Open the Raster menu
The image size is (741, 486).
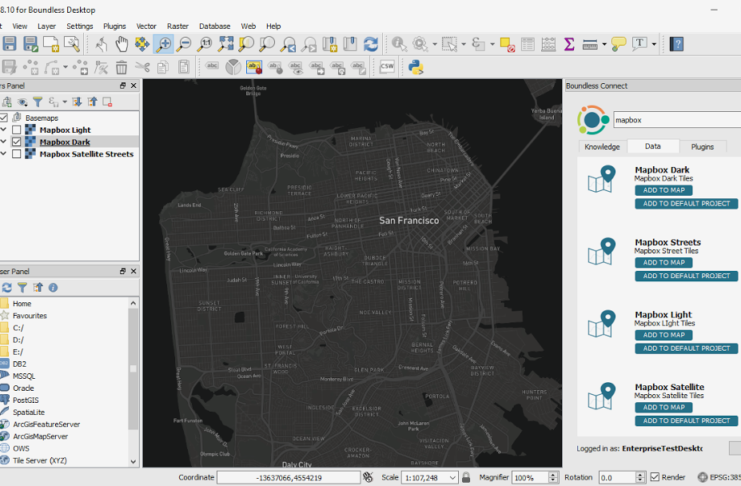coord(178,26)
